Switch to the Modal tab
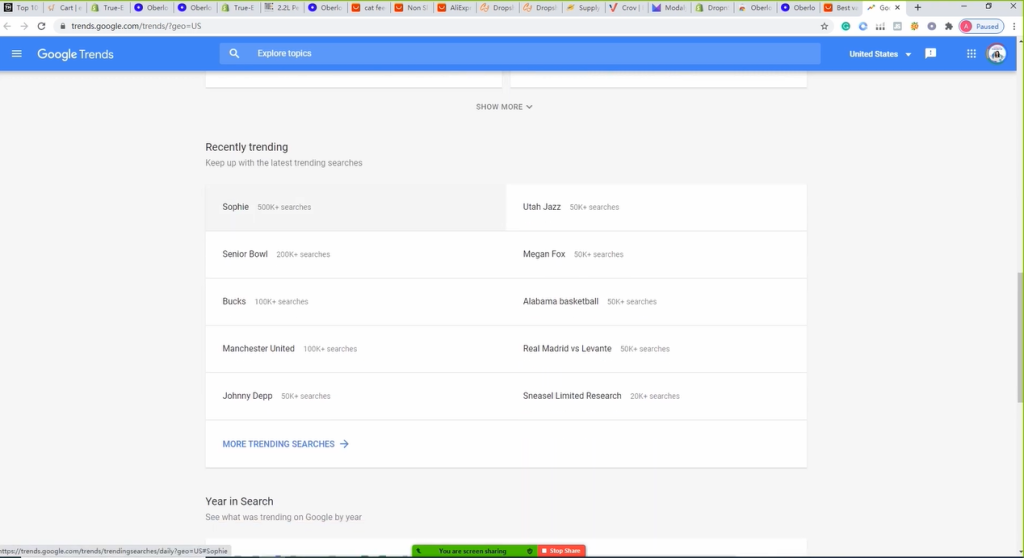1024x558 pixels. (x=669, y=7)
